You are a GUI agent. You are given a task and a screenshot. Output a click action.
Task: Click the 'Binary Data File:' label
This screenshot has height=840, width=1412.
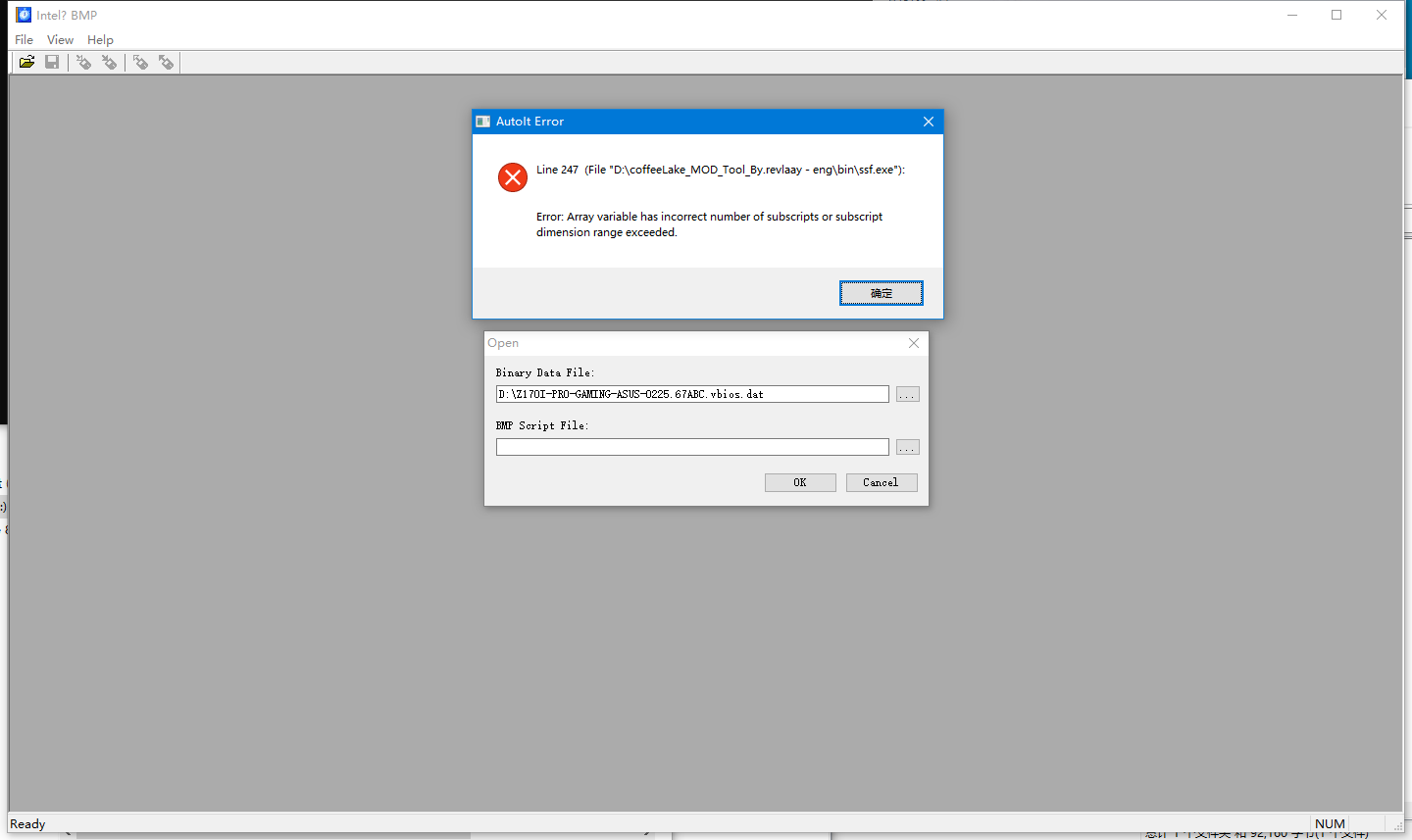tap(545, 372)
